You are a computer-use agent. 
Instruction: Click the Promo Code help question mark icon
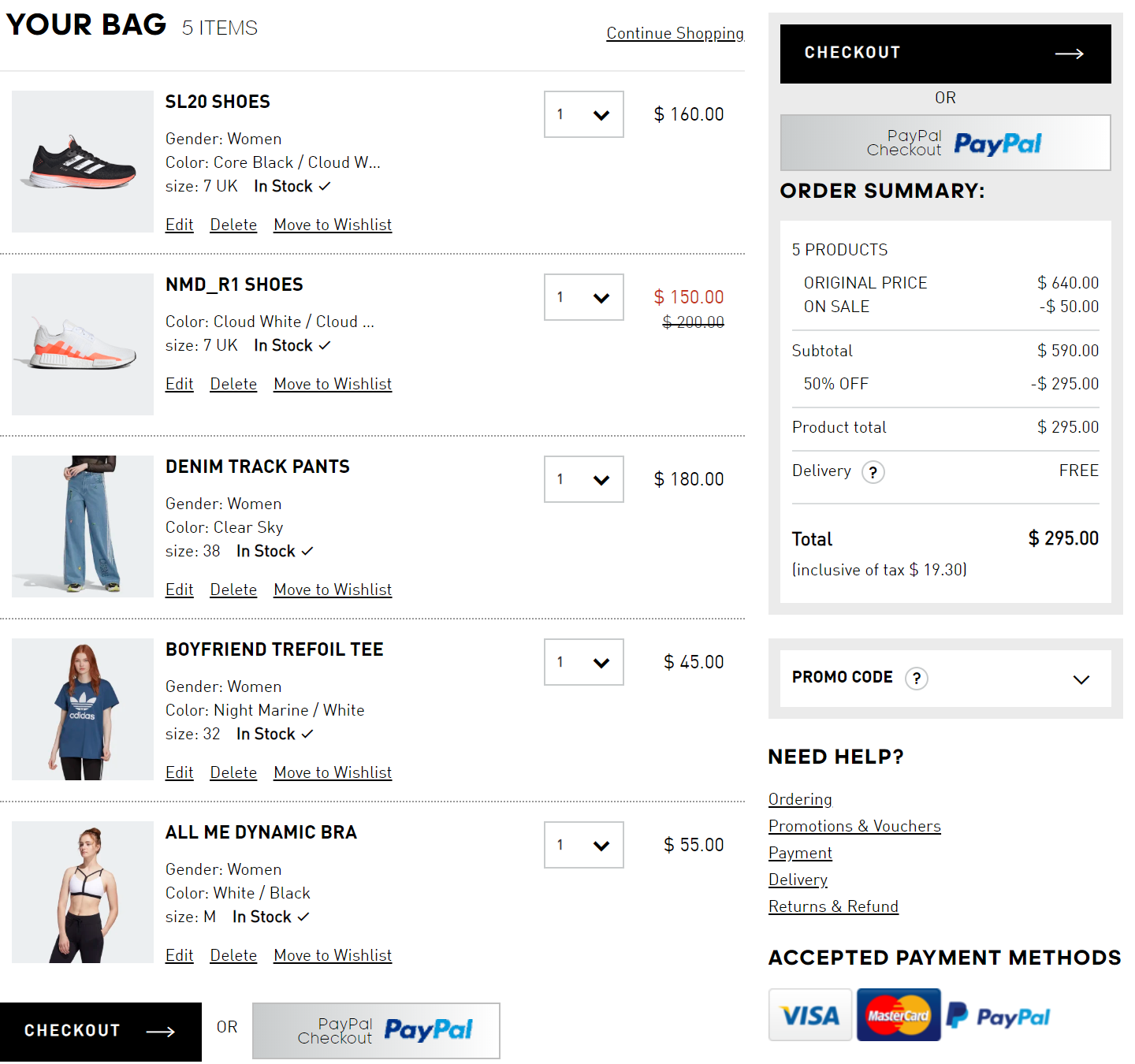(x=916, y=678)
